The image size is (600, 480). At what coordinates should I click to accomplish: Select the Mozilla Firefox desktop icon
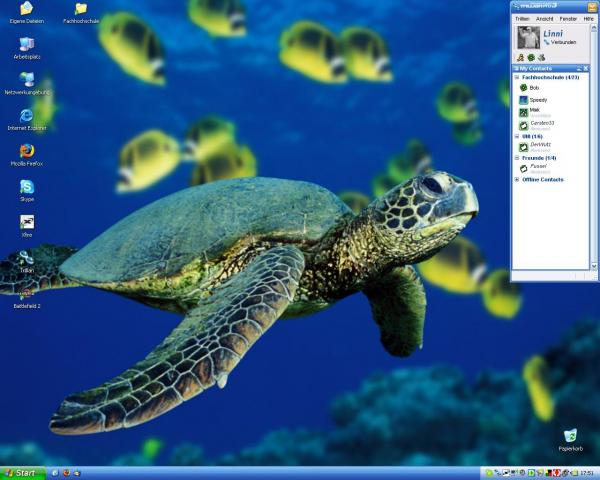click(27, 155)
